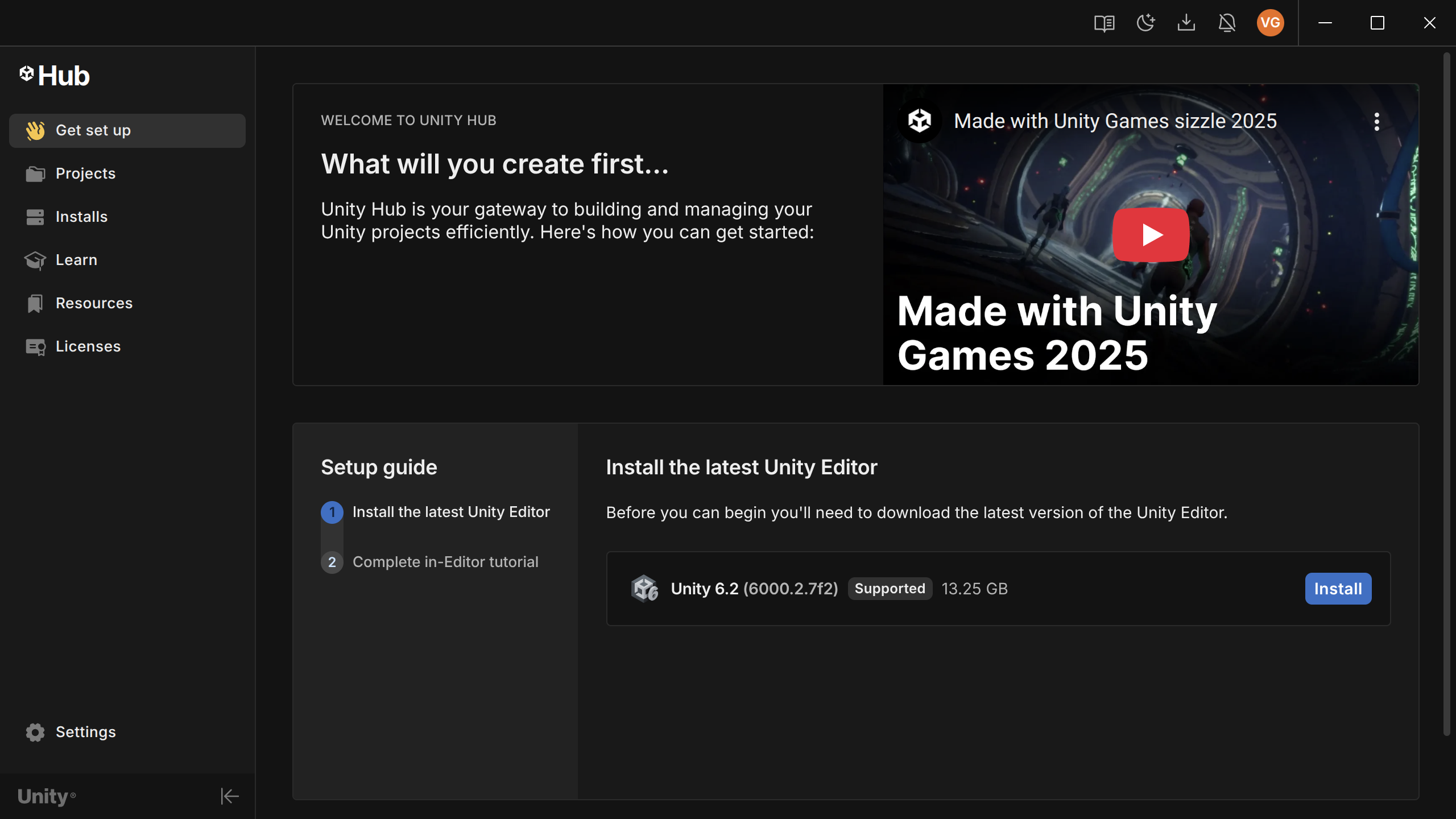The height and width of the screenshot is (819, 1456).
Task: Open the video's three-dot options menu
Action: tap(1376, 122)
